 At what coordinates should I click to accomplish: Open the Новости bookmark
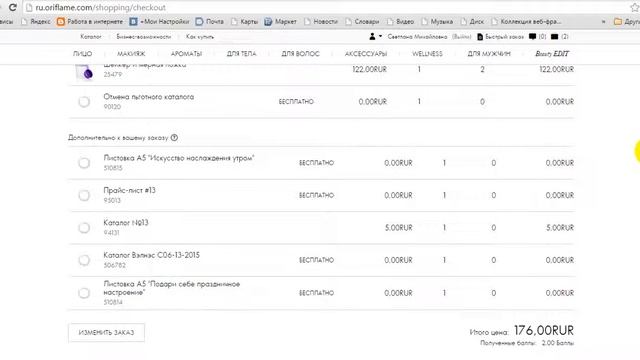[321, 22]
